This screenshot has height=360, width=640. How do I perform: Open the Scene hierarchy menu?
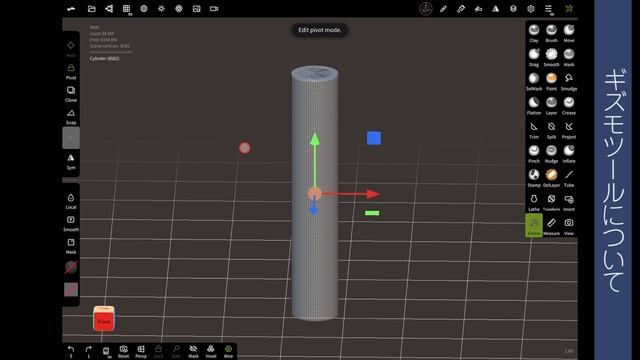tap(109, 9)
